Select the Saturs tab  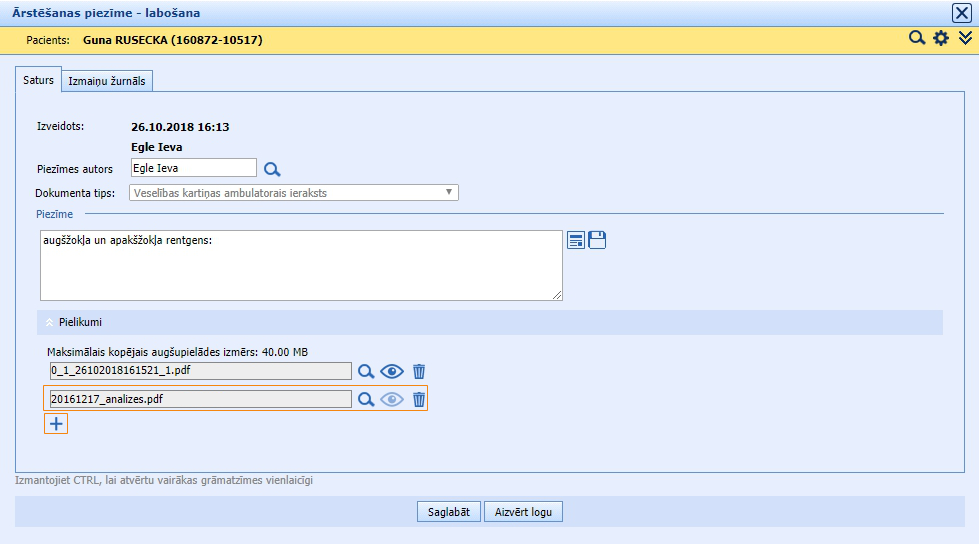point(38,80)
